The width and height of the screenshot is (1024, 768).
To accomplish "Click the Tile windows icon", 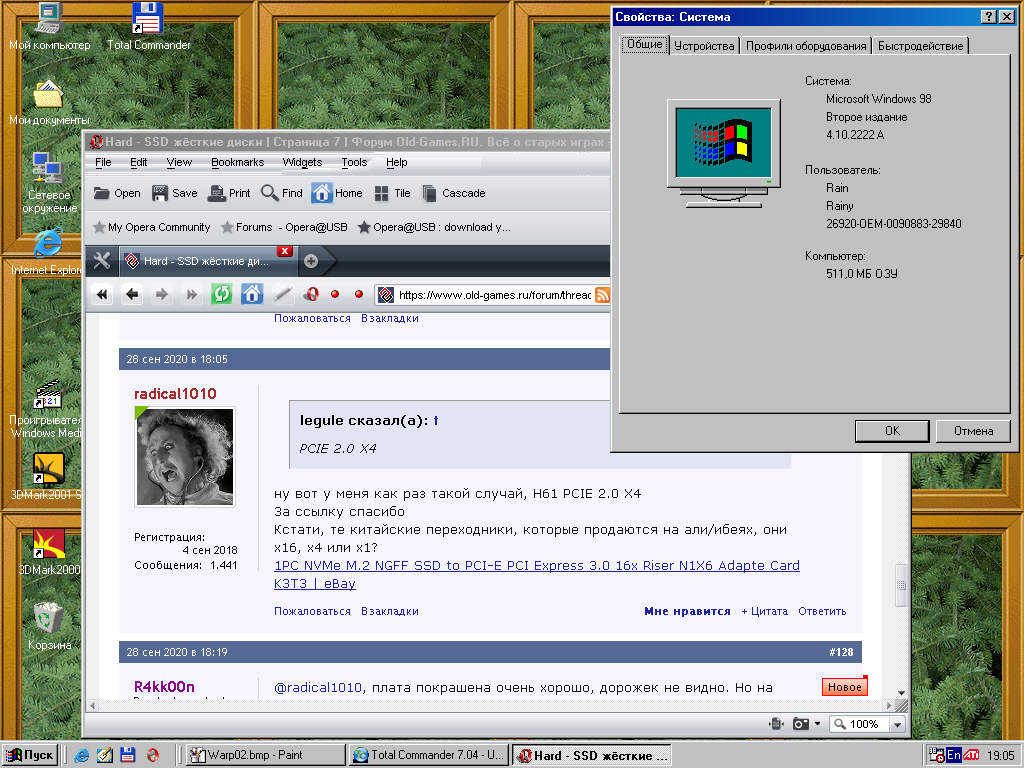I will (383, 193).
